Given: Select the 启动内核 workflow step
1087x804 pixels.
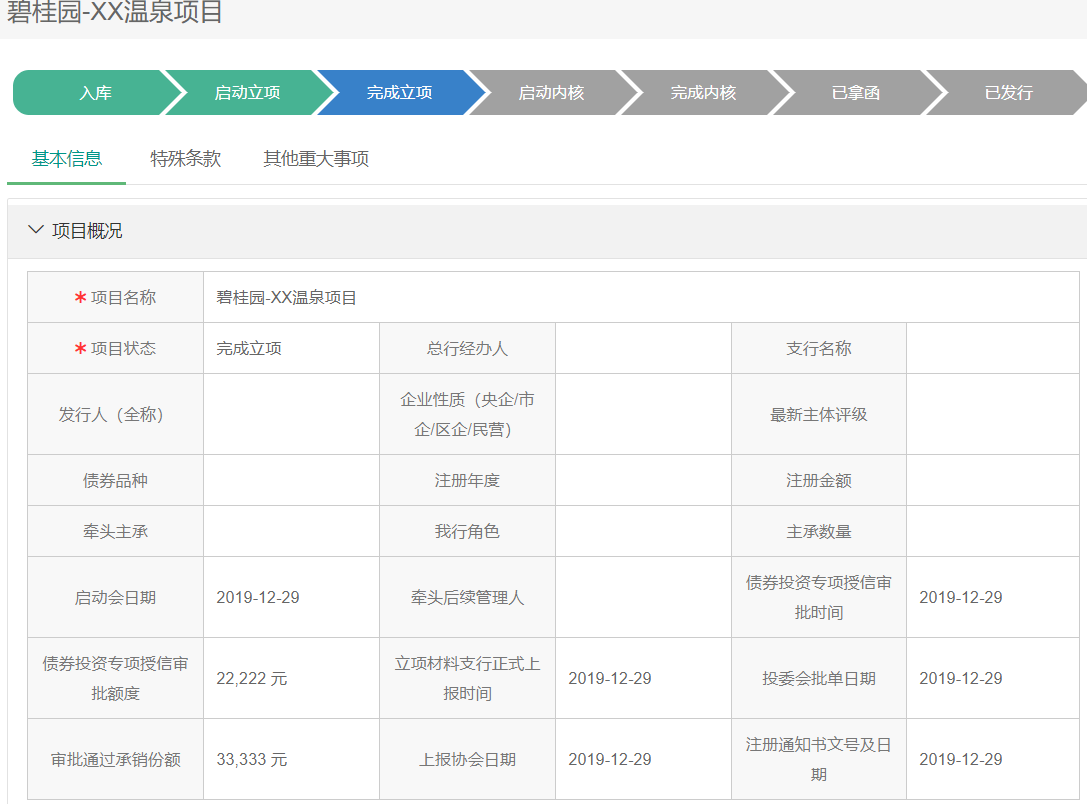Looking at the screenshot, I should (x=551, y=92).
